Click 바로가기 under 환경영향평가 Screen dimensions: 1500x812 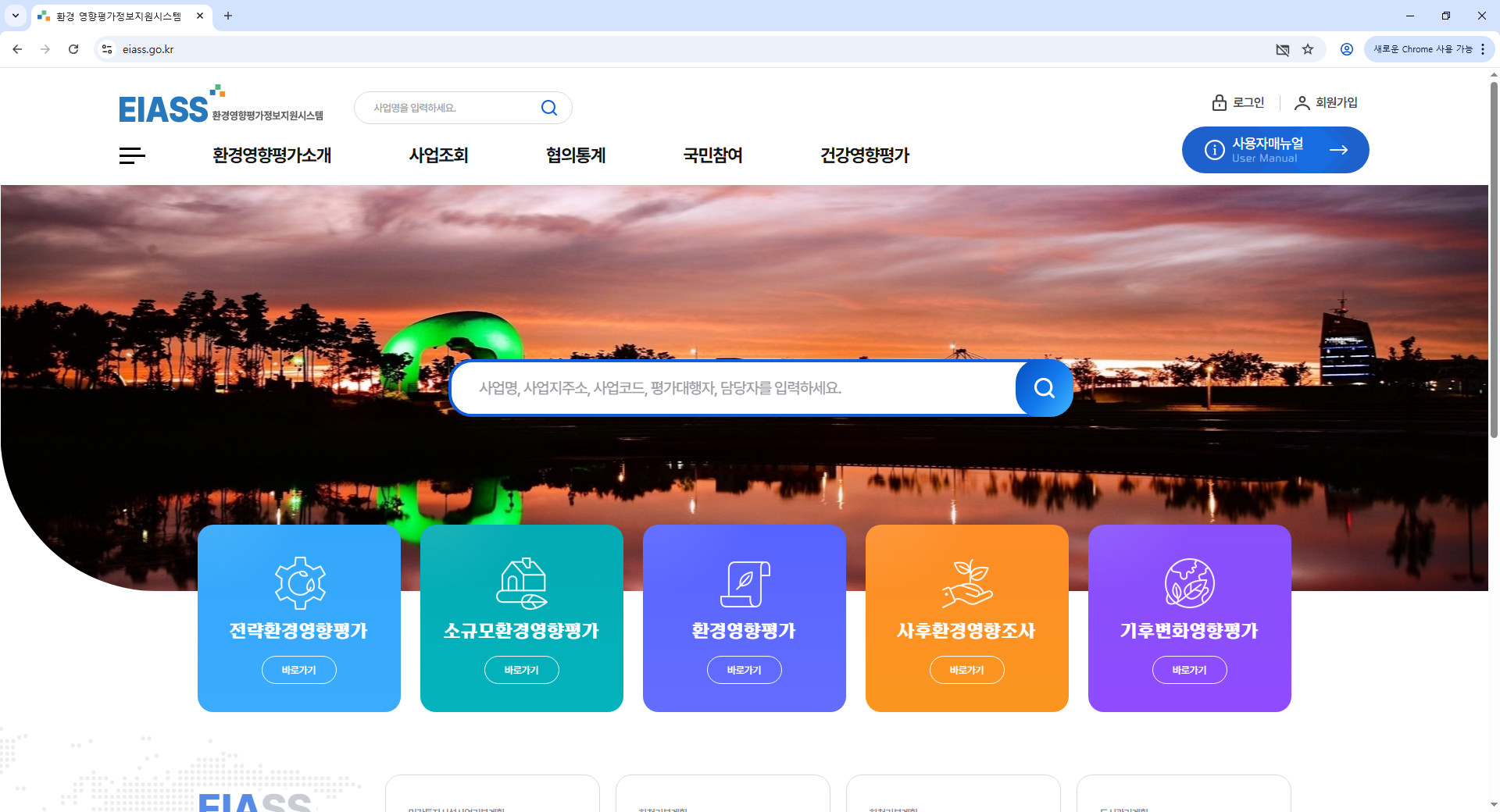(x=745, y=670)
